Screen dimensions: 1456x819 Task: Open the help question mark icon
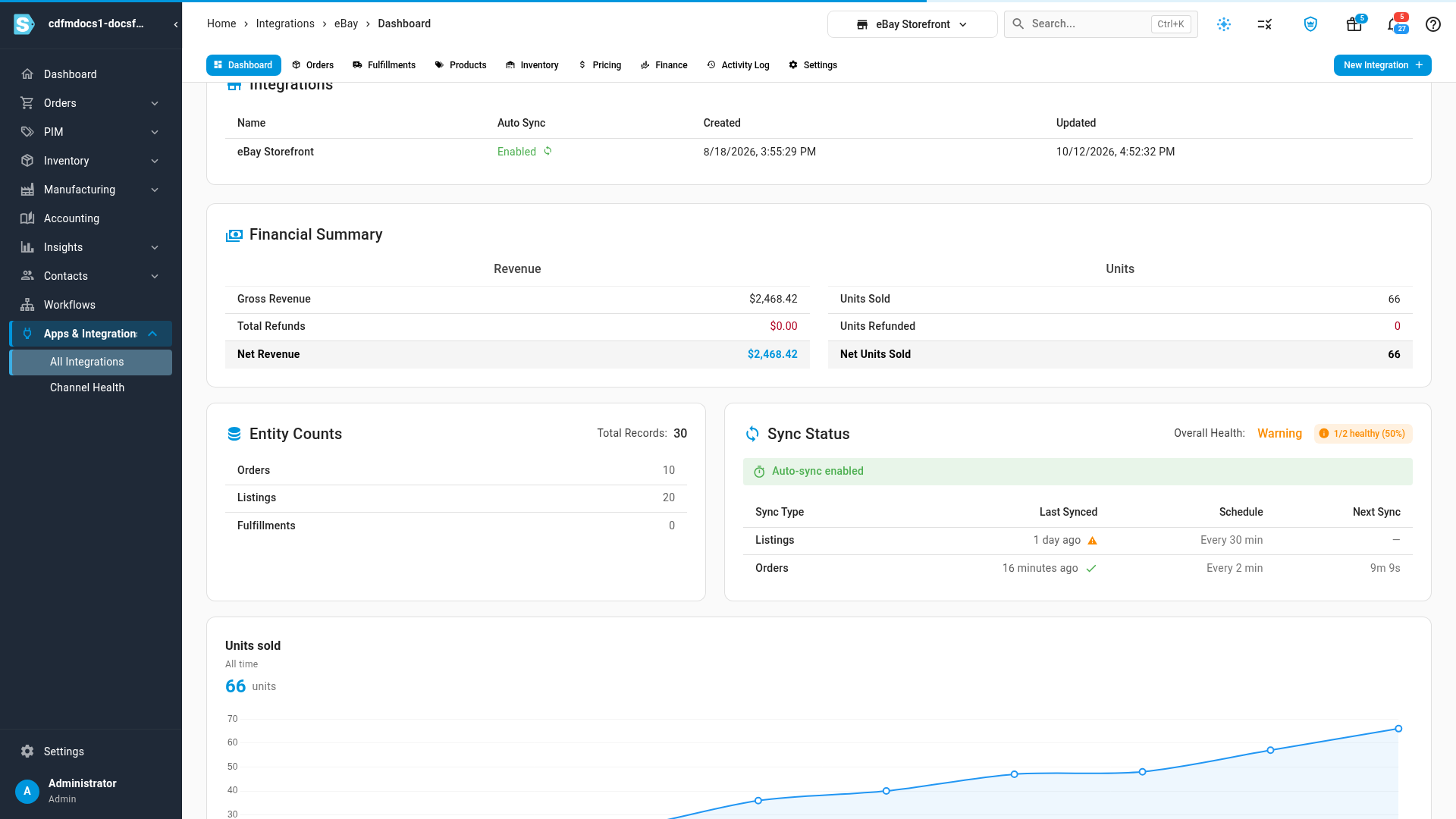1433,24
